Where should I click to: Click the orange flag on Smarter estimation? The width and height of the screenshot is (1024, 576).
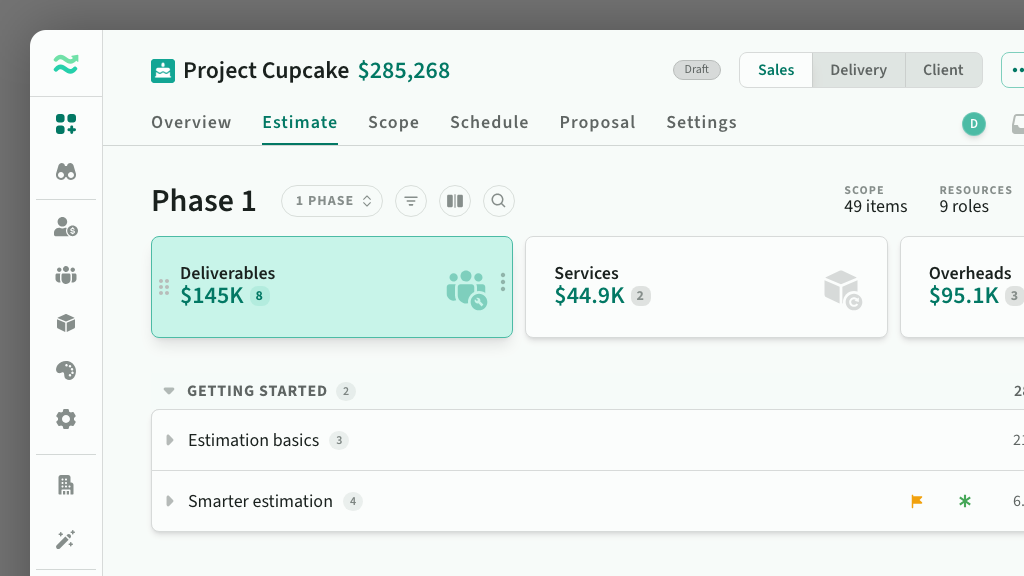coord(916,501)
